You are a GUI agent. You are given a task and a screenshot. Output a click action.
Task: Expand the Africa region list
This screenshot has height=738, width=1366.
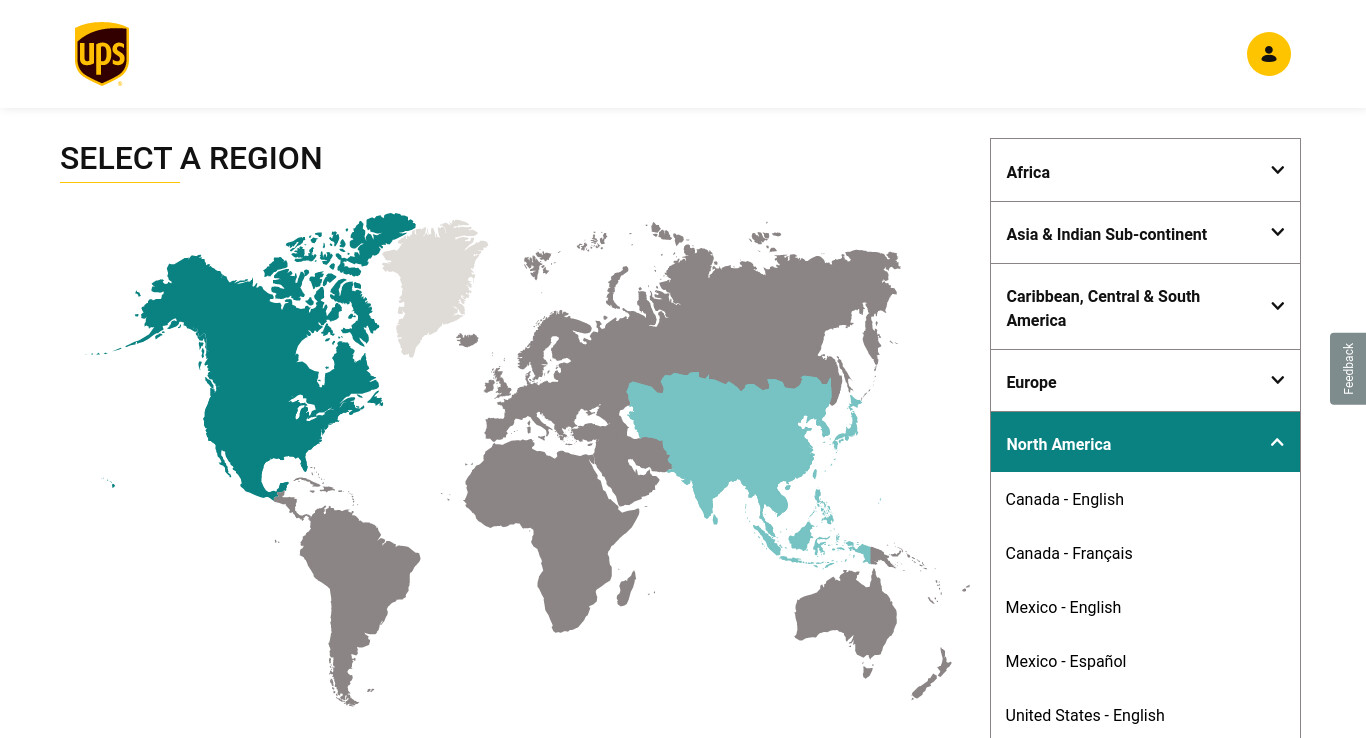(x=1145, y=171)
